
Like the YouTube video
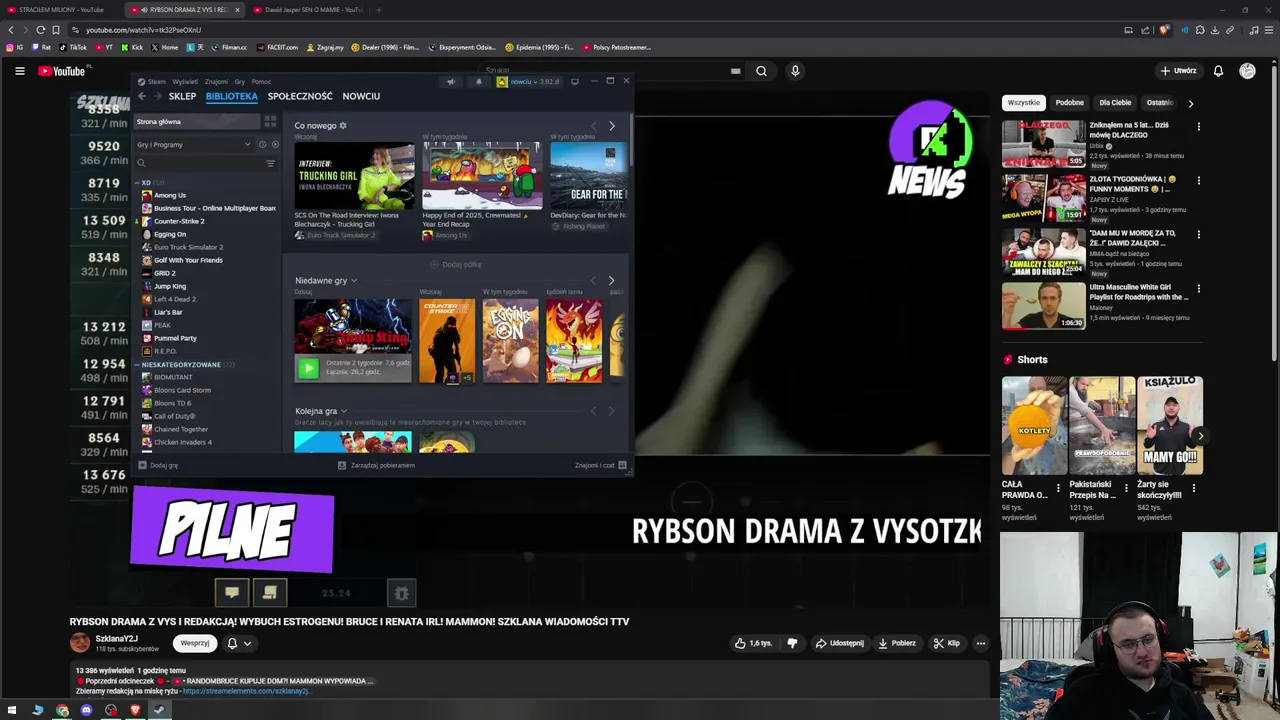pyautogui.click(x=753, y=643)
